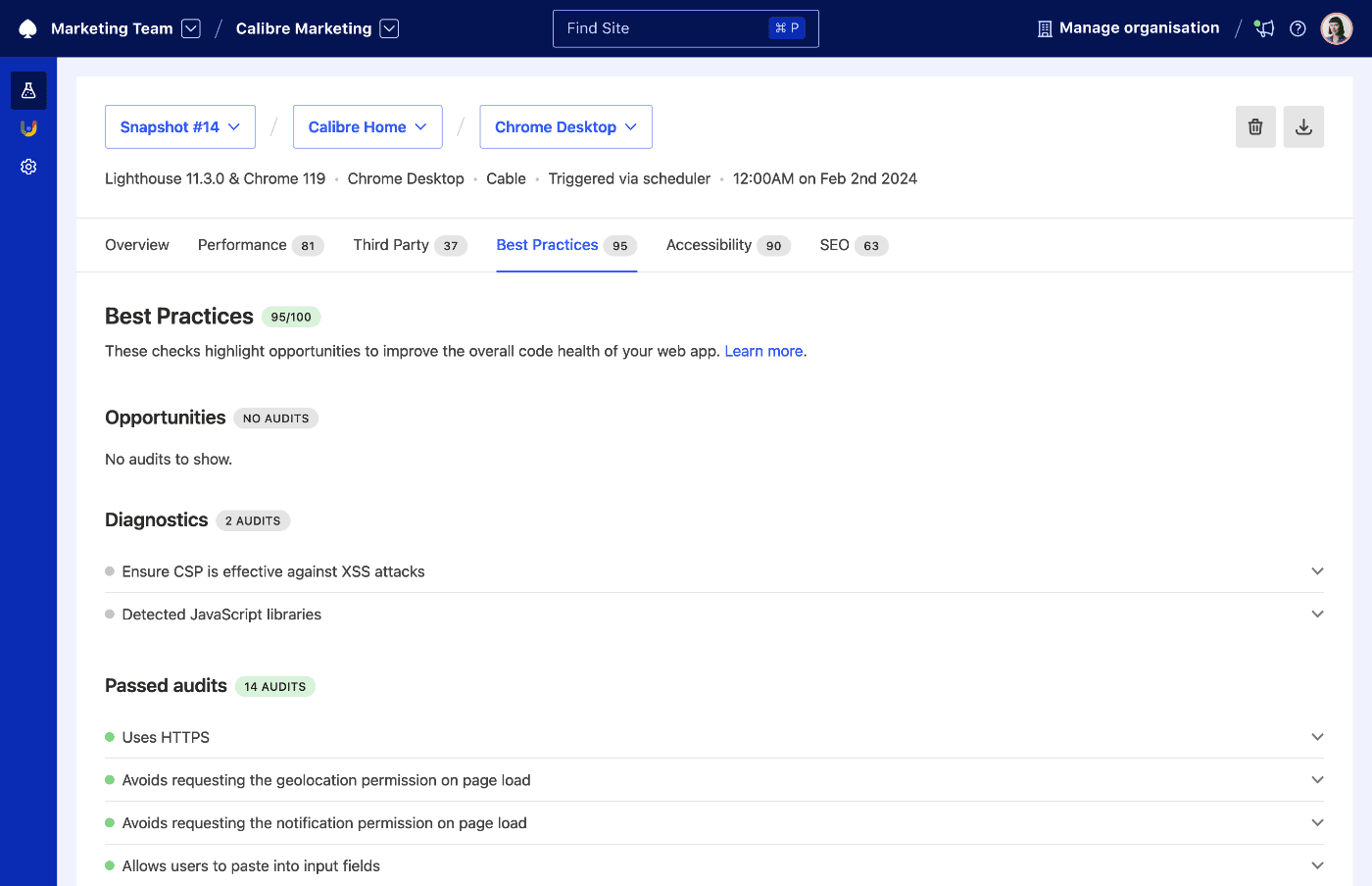Click the Calibre spade logo
This screenshot has width=1372, height=886.
tap(27, 27)
